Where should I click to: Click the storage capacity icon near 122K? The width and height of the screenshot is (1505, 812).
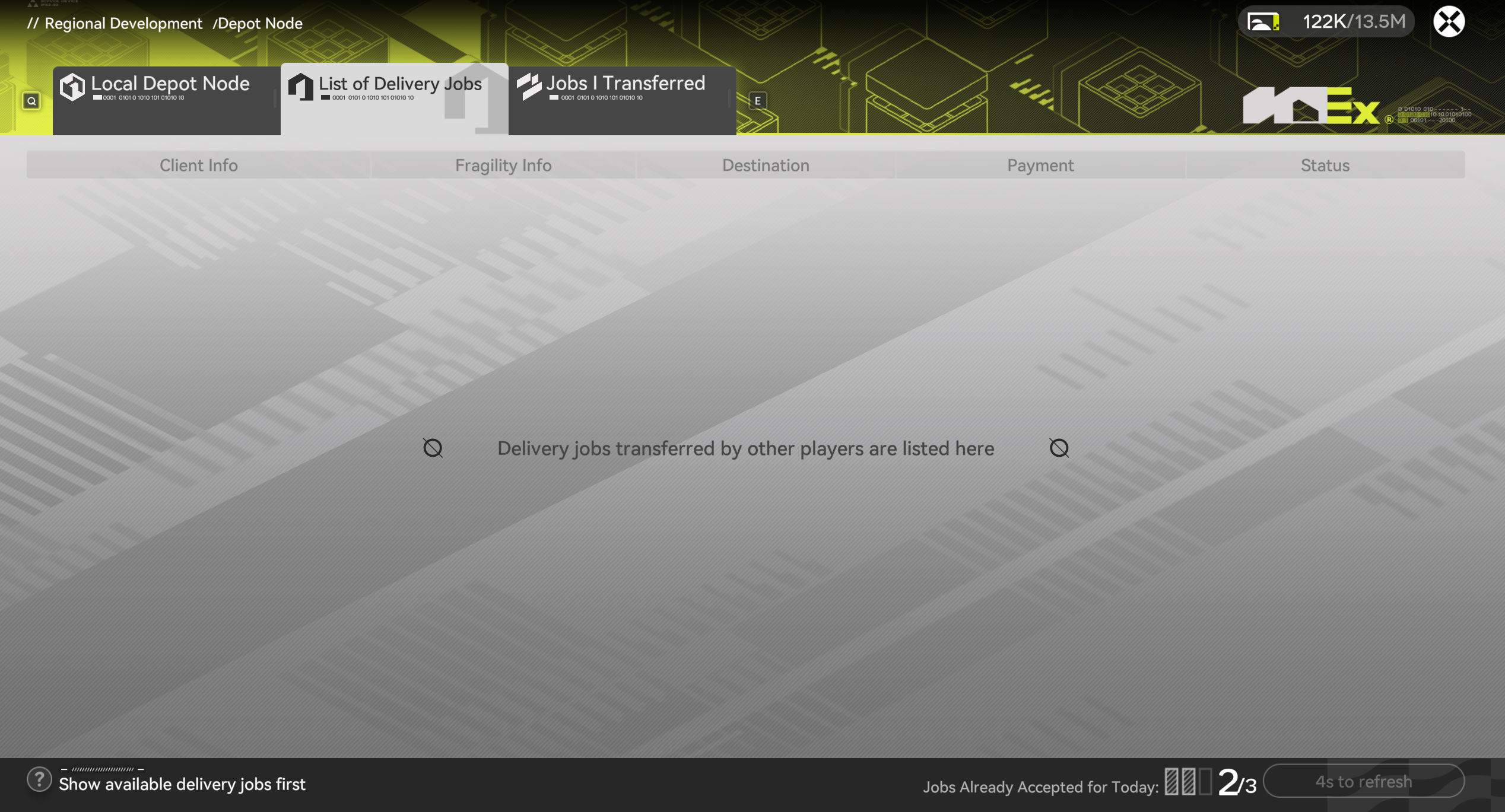(x=1263, y=22)
